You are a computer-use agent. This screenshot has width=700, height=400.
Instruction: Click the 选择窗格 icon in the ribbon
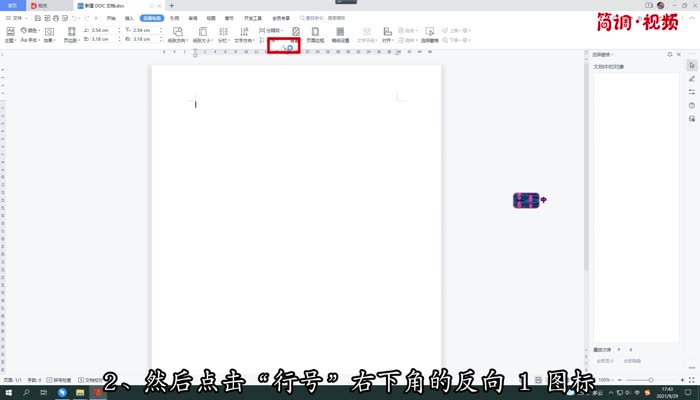pyautogui.click(x=427, y=35)
